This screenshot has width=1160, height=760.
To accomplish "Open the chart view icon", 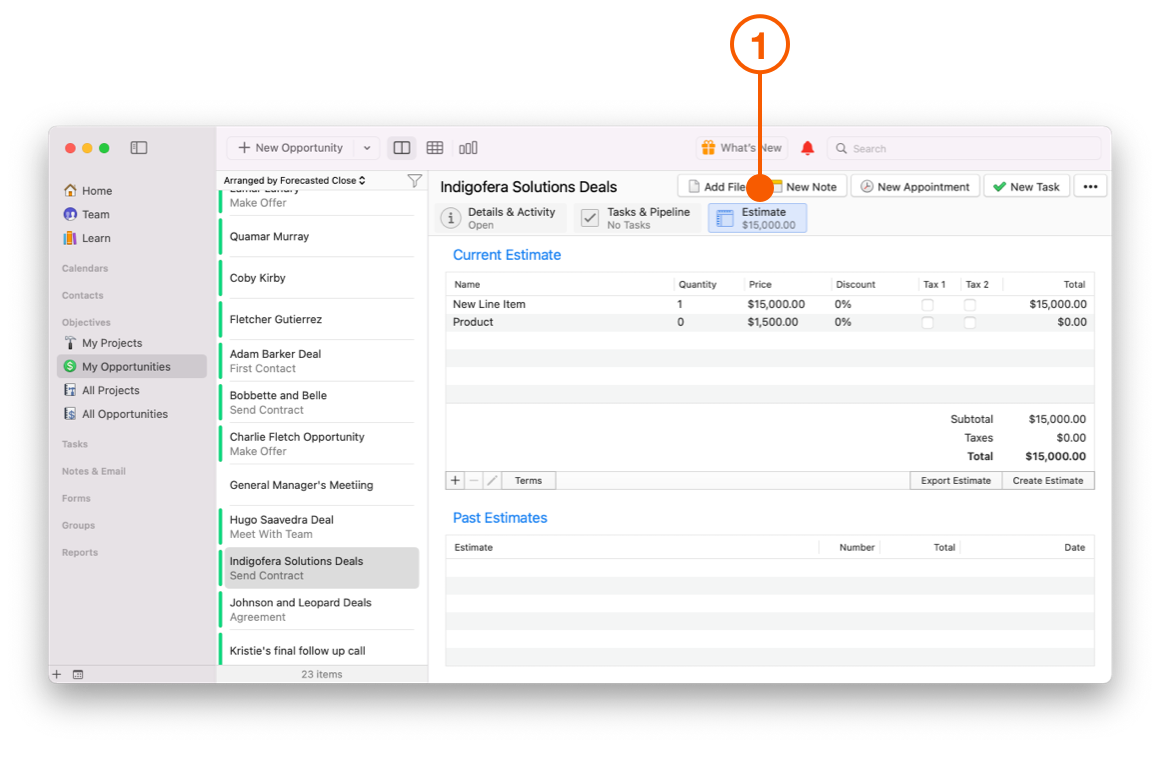I will (x=468, y=148).
